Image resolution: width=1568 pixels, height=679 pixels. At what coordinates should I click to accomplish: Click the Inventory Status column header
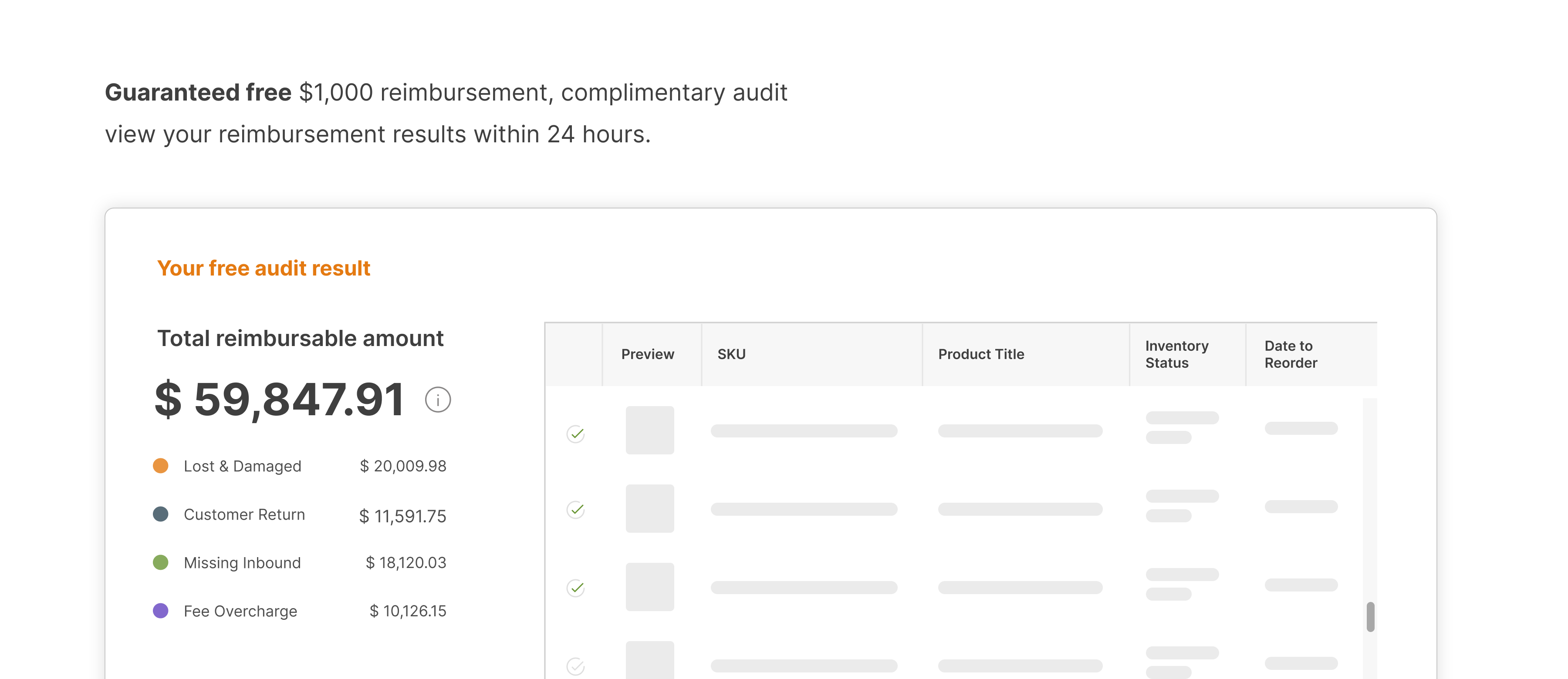pos(1176,354)
